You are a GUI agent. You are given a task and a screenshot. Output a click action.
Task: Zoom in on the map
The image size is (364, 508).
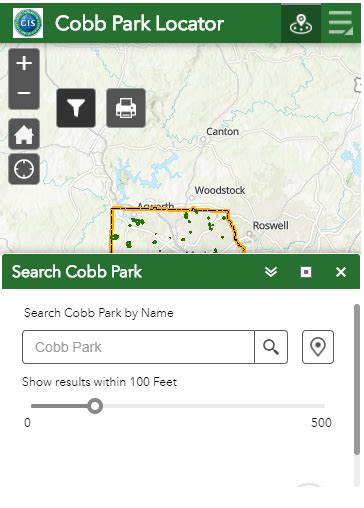click(x=24, y=63)
